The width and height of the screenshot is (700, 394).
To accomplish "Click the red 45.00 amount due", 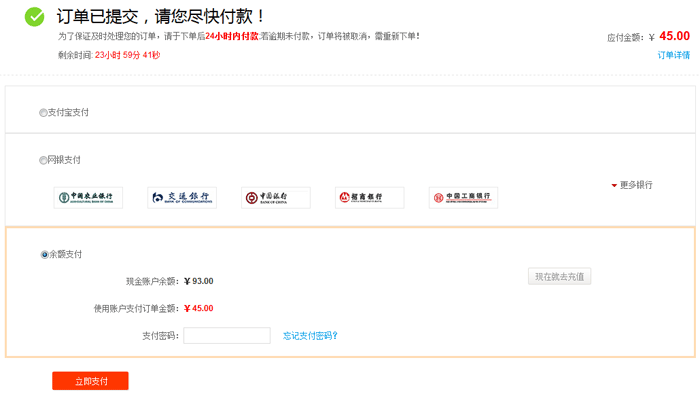I will (x=675, y=36).
